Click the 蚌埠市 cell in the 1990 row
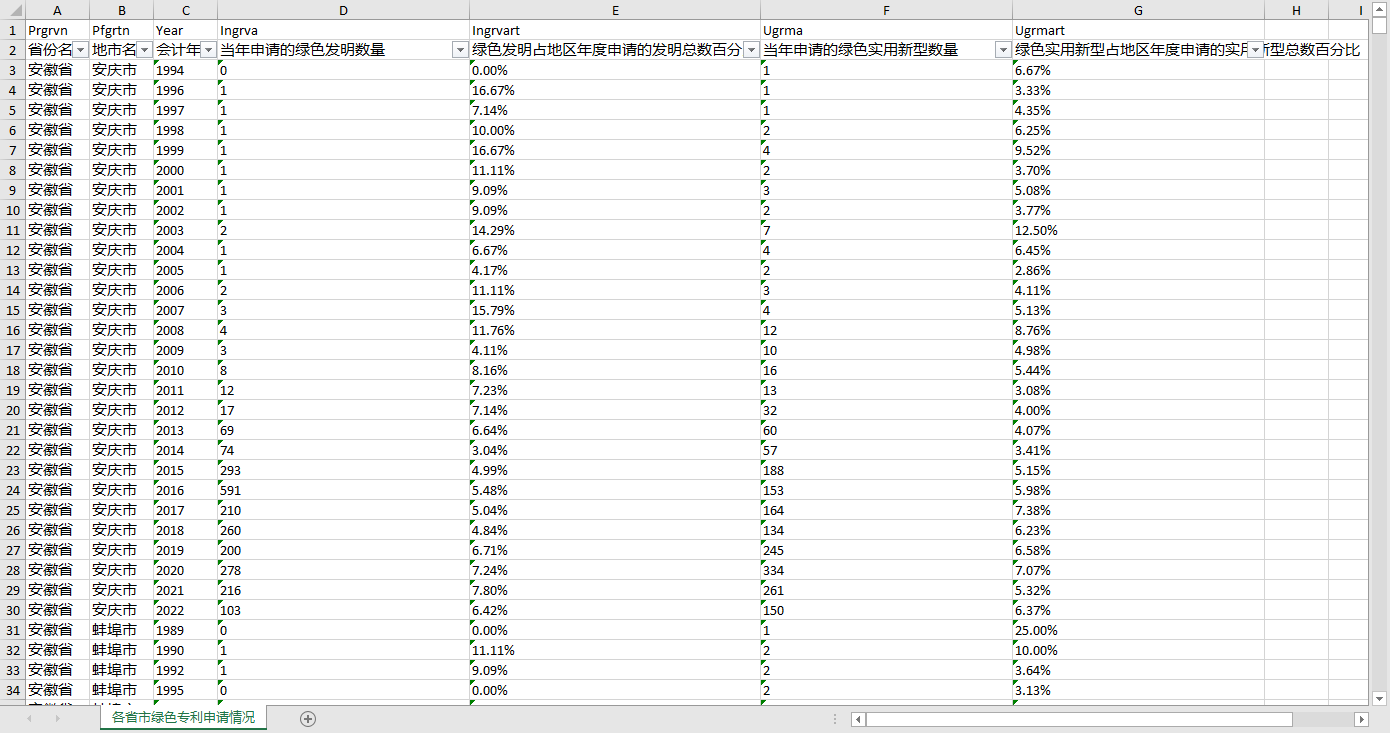 tap(121, 650)
